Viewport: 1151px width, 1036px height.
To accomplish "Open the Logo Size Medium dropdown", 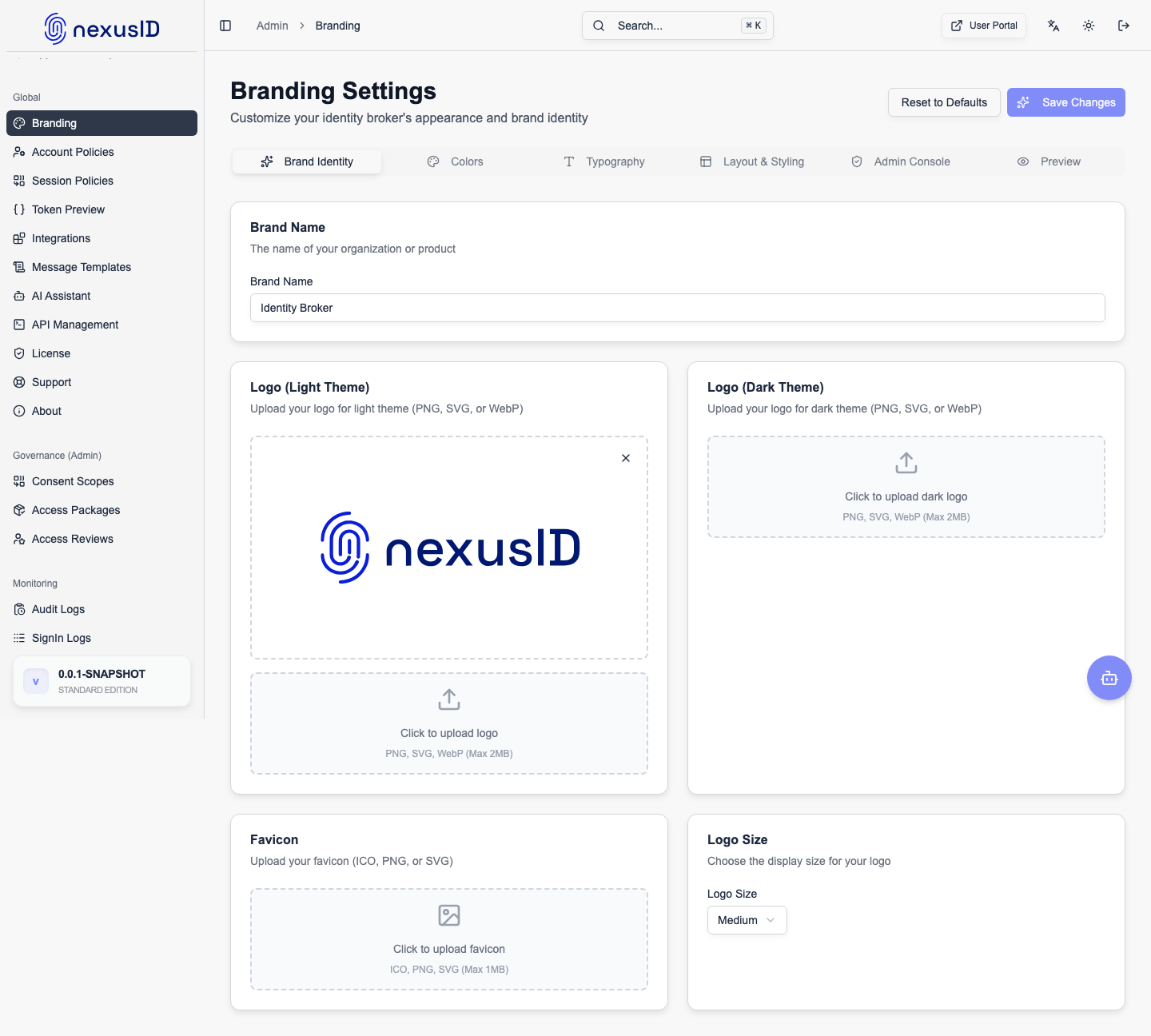I will [747, 920].
